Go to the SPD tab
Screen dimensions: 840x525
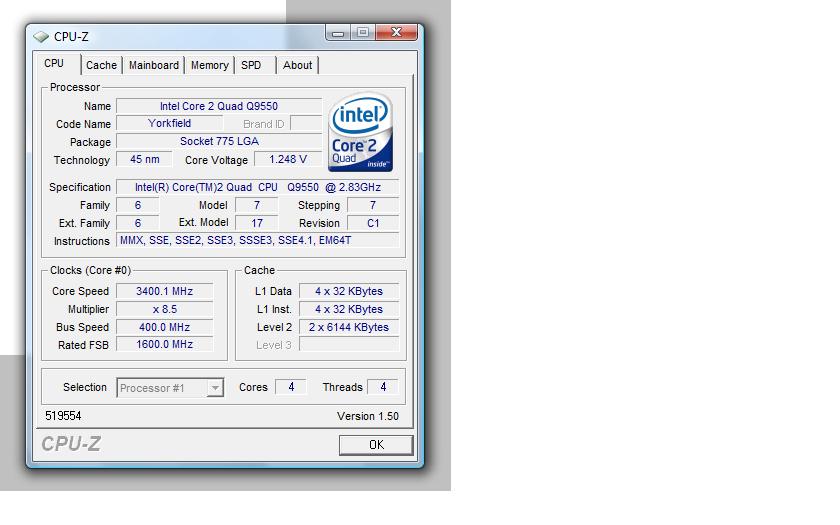coord(251,65)
